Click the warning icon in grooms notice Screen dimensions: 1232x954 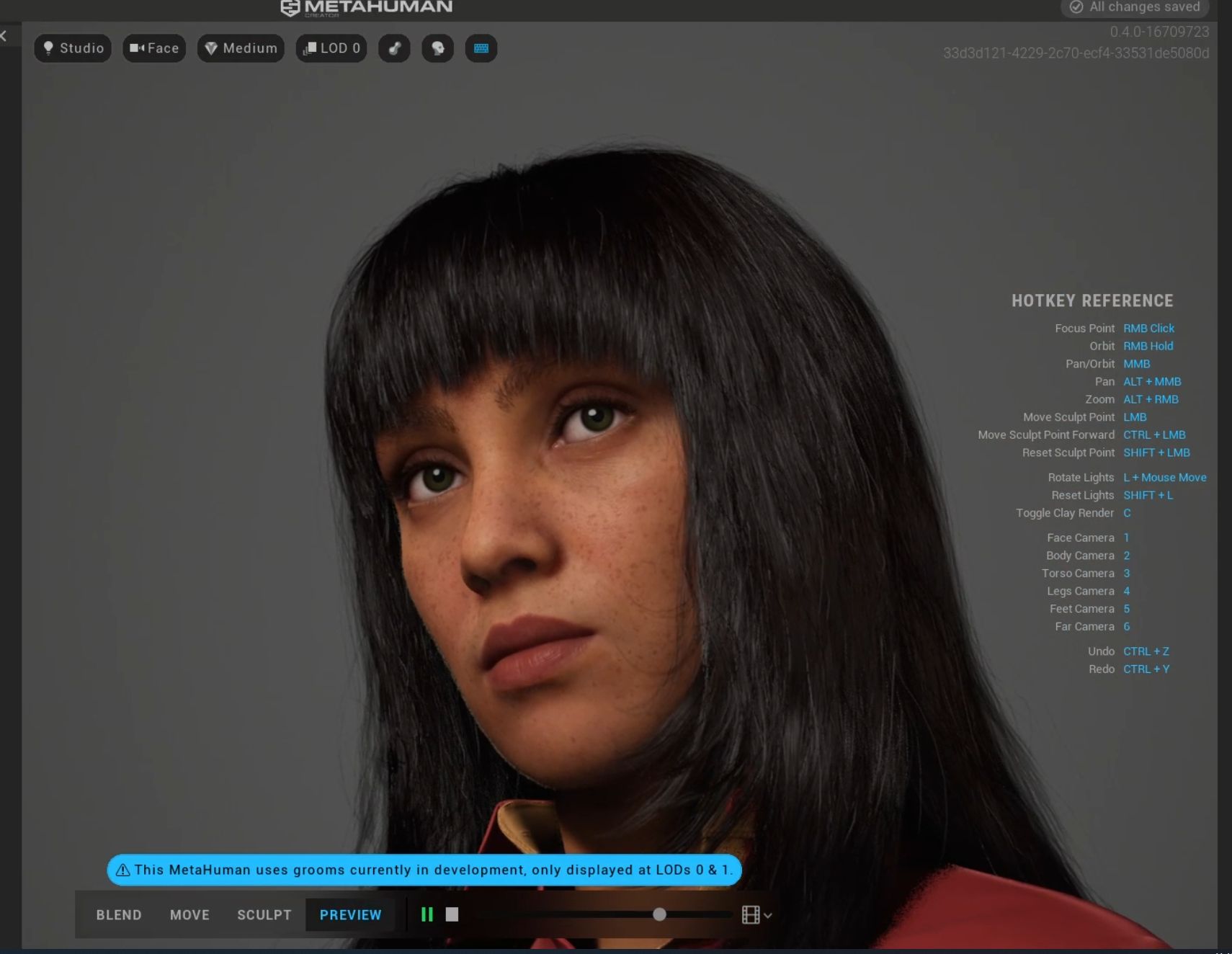point(123,870)
